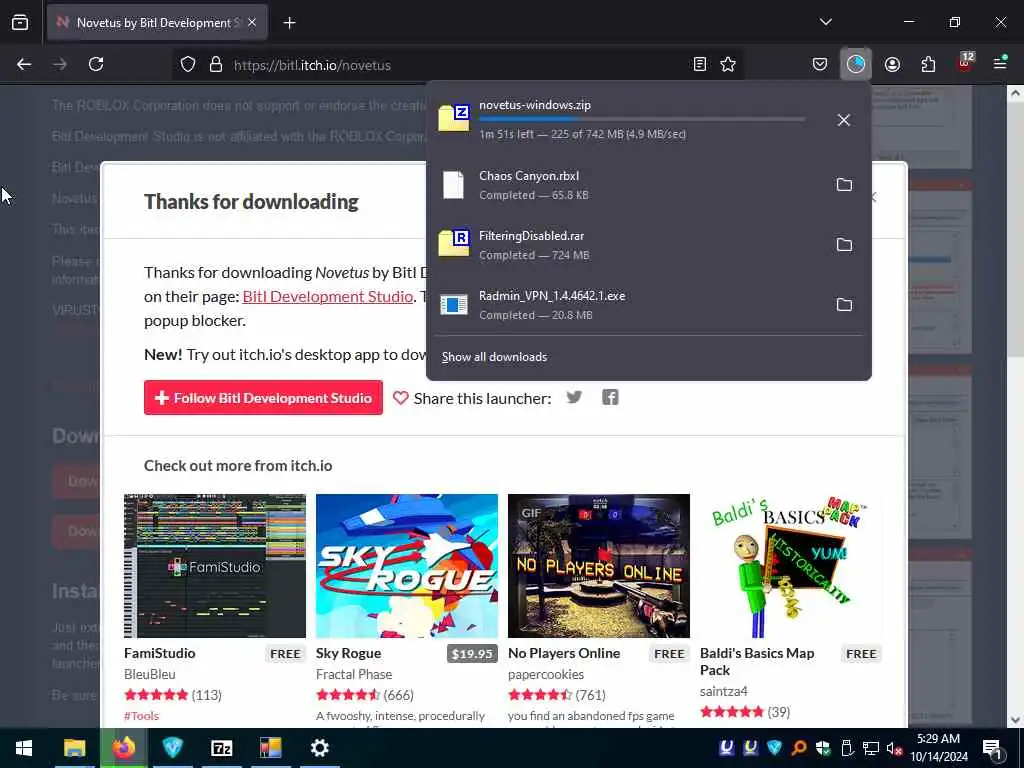View site security padlock info

[x=216, y=65]
